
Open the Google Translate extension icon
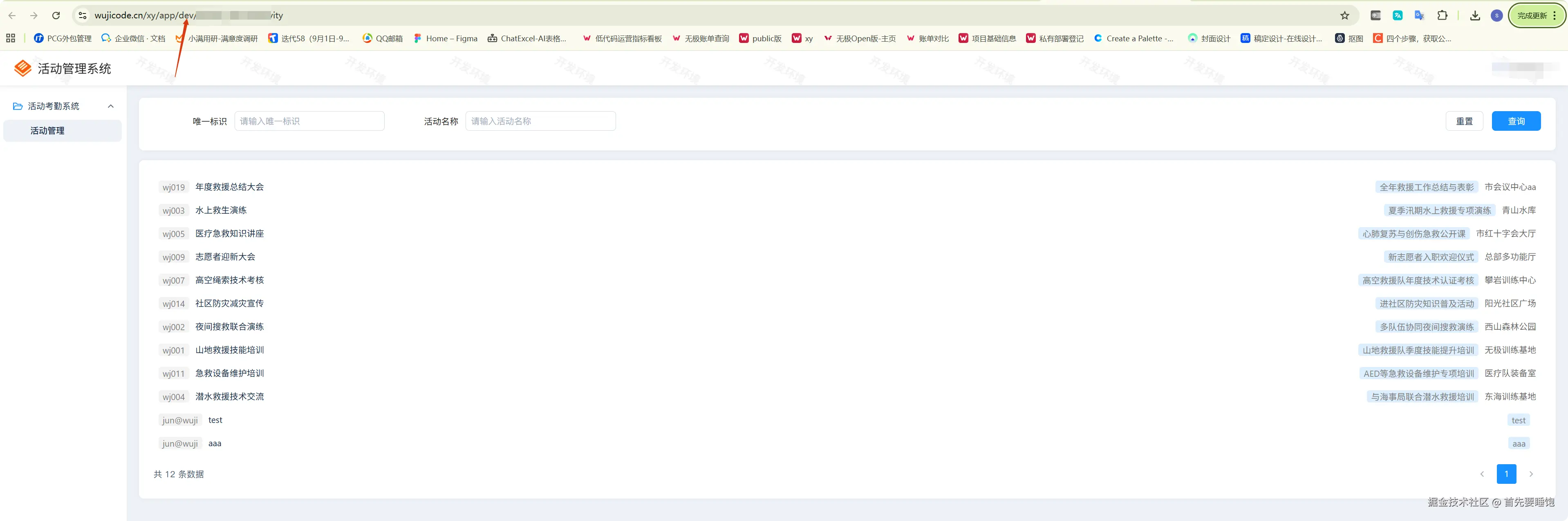1420,16
